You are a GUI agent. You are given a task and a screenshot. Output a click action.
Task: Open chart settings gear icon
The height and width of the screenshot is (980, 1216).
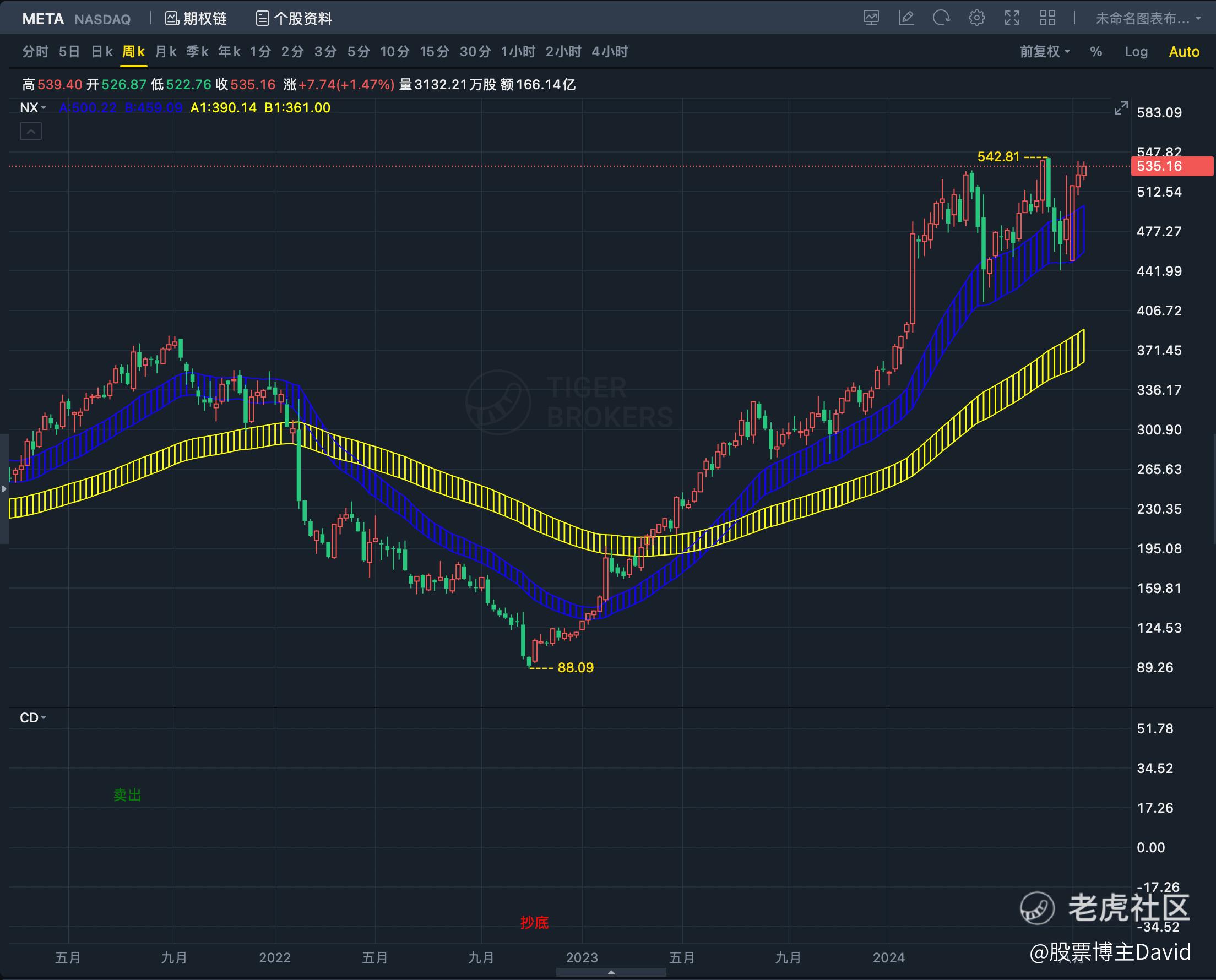(976, 18)
